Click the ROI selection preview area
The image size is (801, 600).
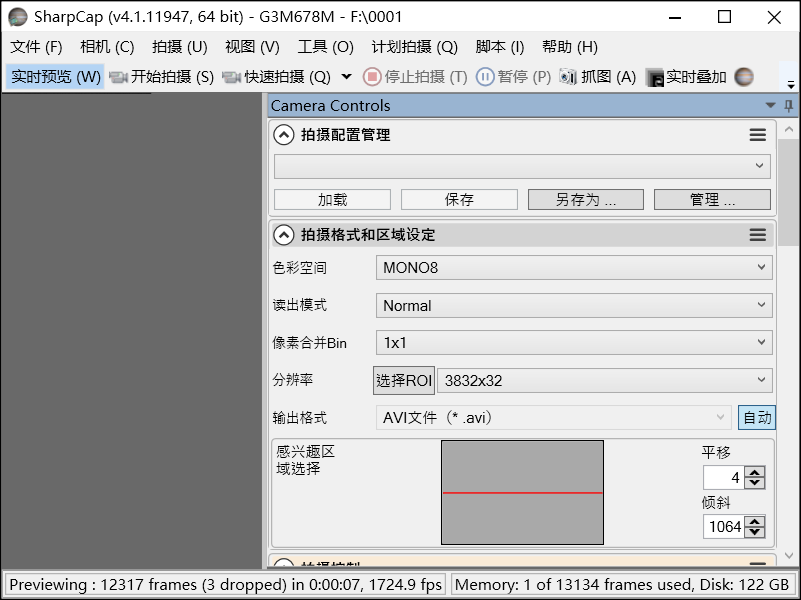[x=522, y=493]
